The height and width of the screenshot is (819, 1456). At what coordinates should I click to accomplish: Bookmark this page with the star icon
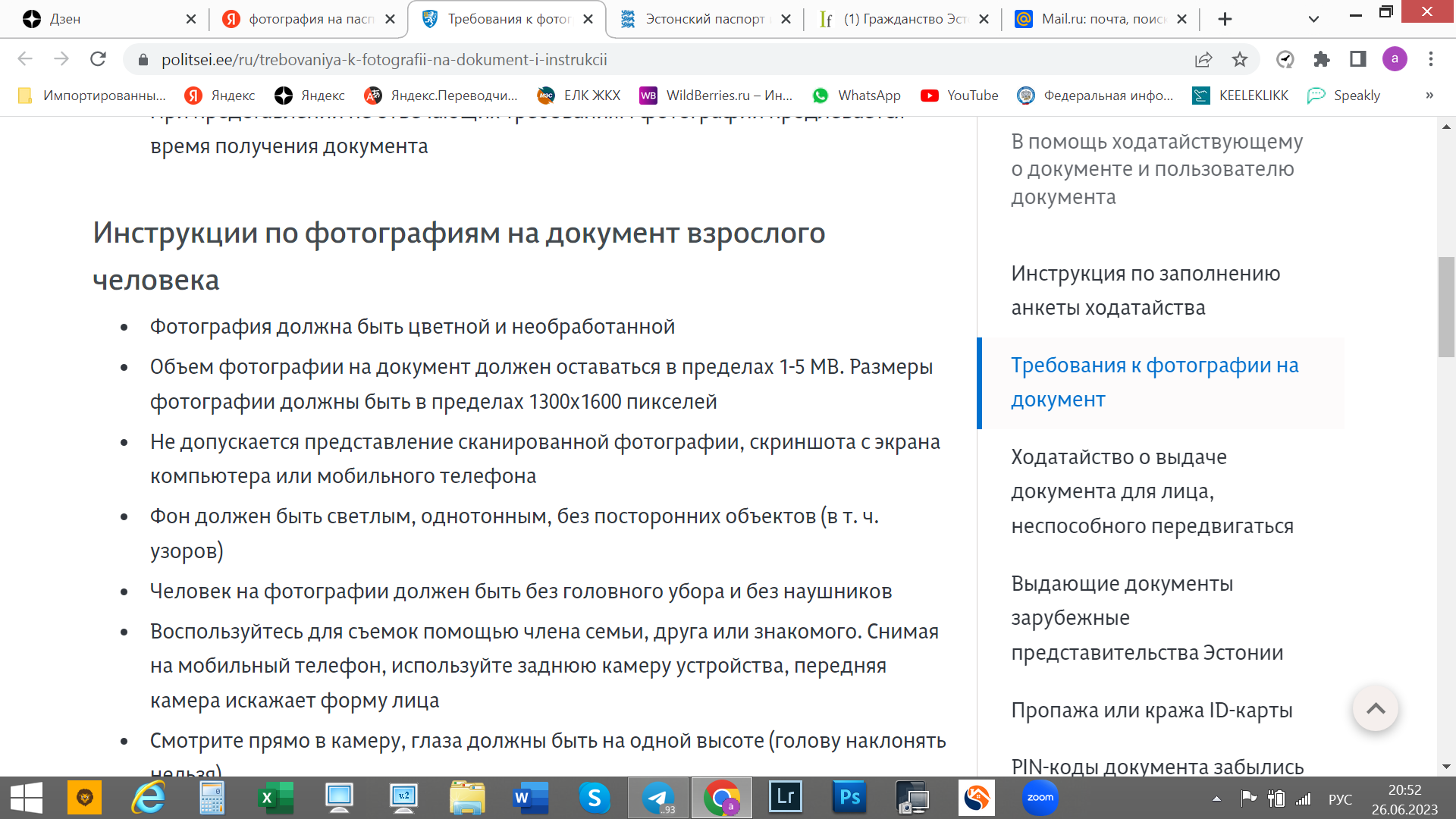(x=1240, y=59)
